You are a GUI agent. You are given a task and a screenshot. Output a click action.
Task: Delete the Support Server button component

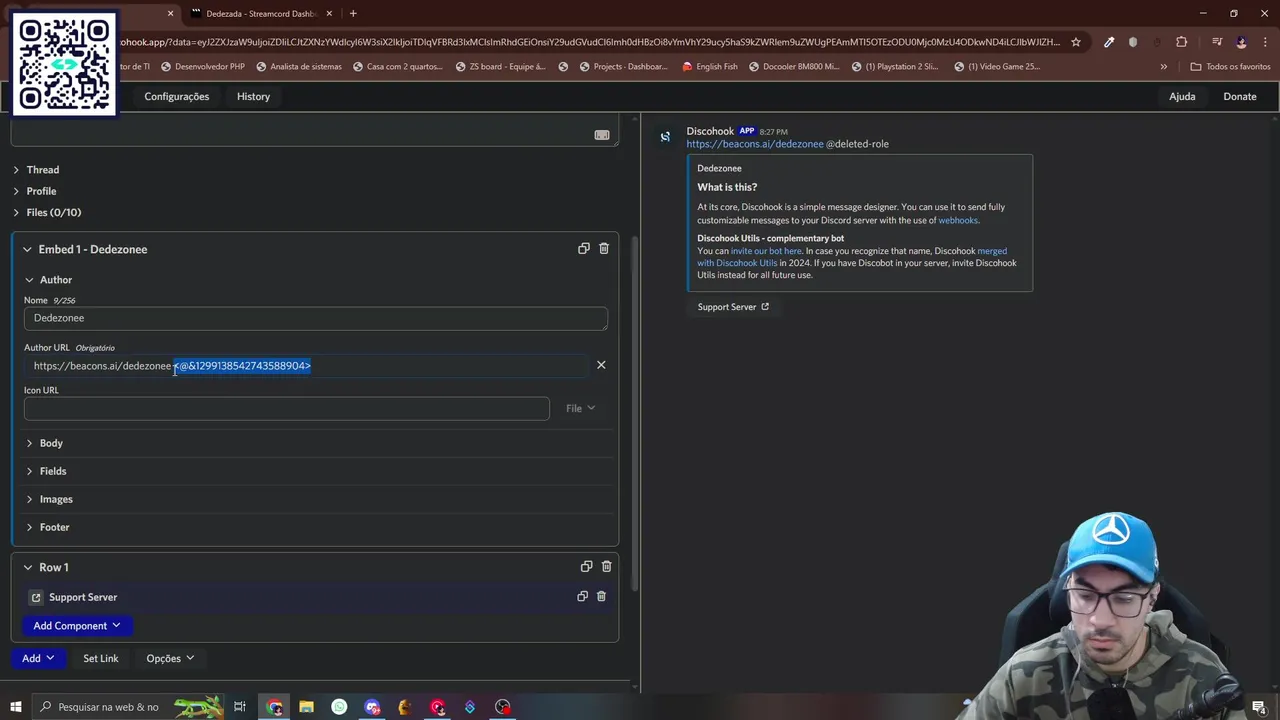pos(601,596)
